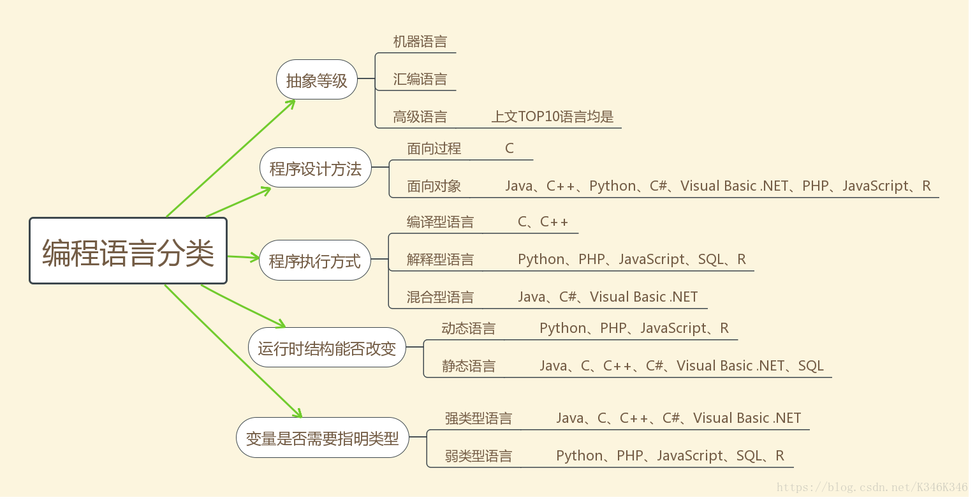
Task: Click the language list beside 混合型语言
Action: [608, 297]
